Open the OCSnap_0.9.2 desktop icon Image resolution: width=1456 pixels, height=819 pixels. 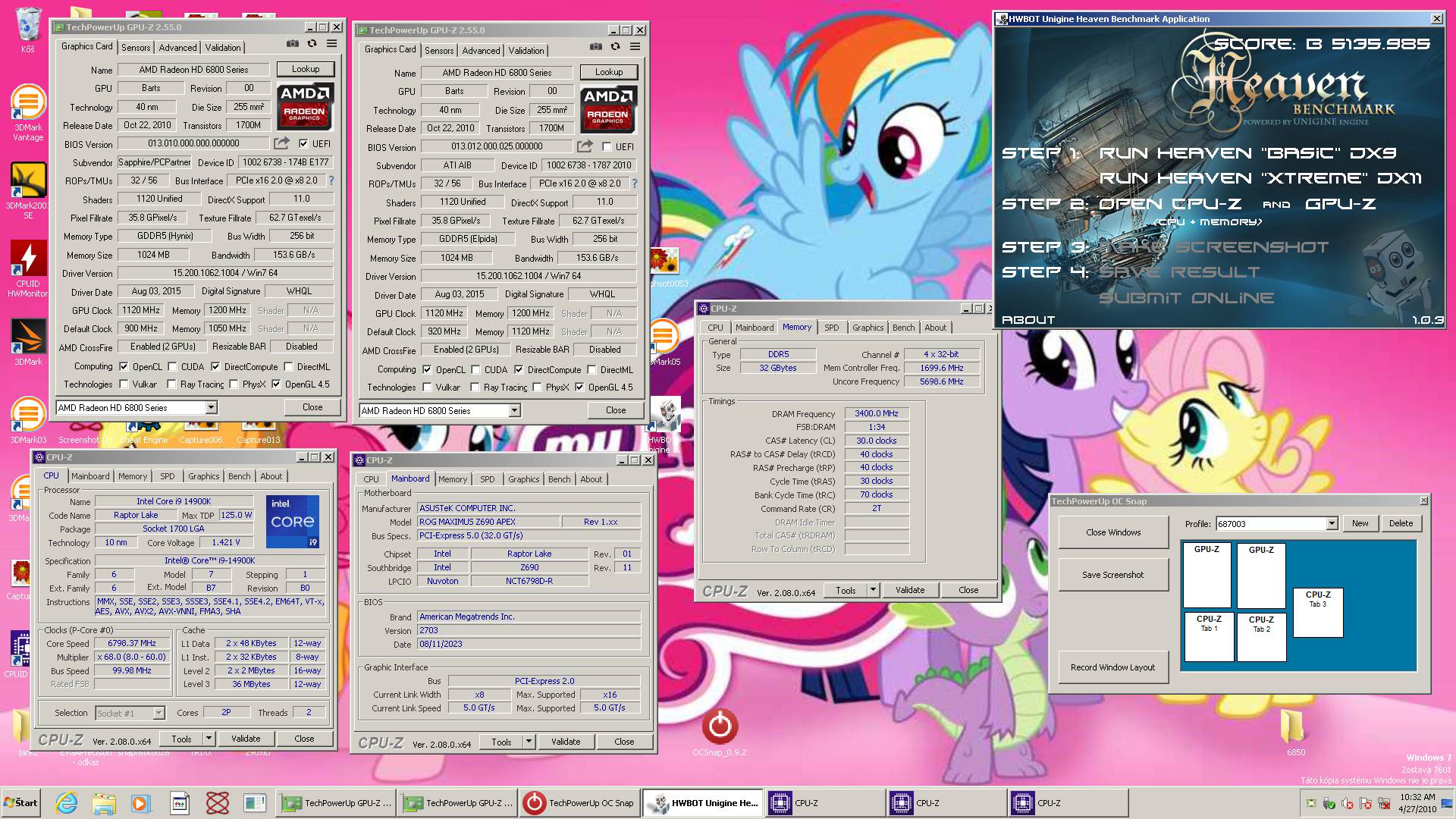[x=720, y=733]
